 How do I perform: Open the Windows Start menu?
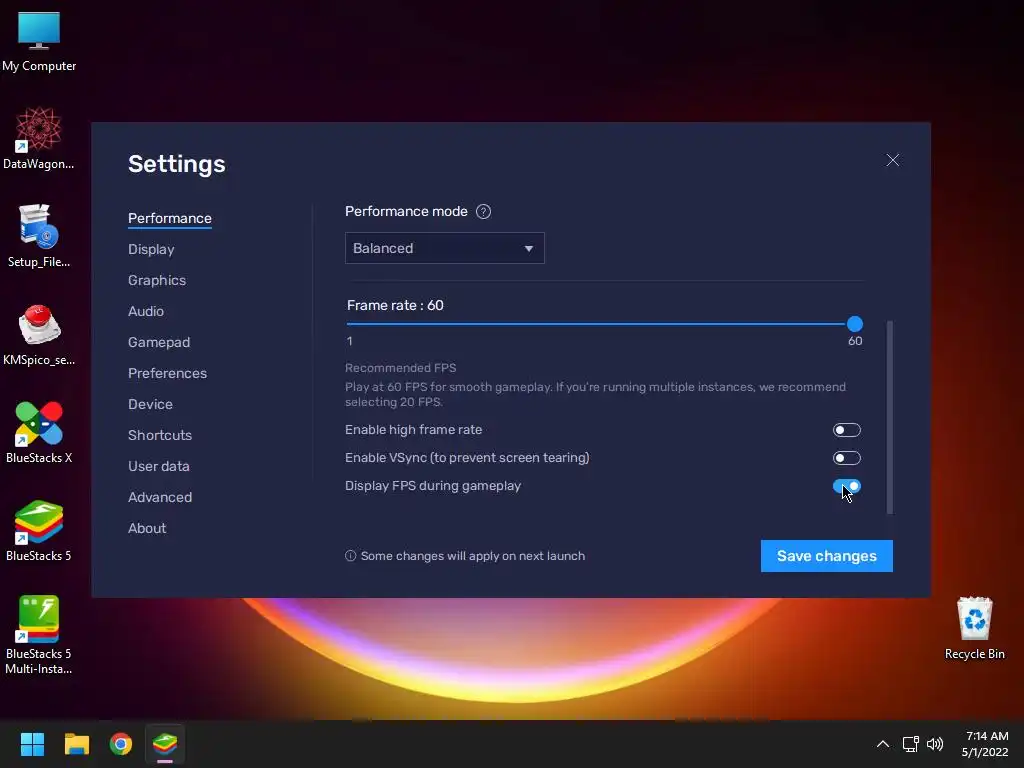[x=32, y=744]
